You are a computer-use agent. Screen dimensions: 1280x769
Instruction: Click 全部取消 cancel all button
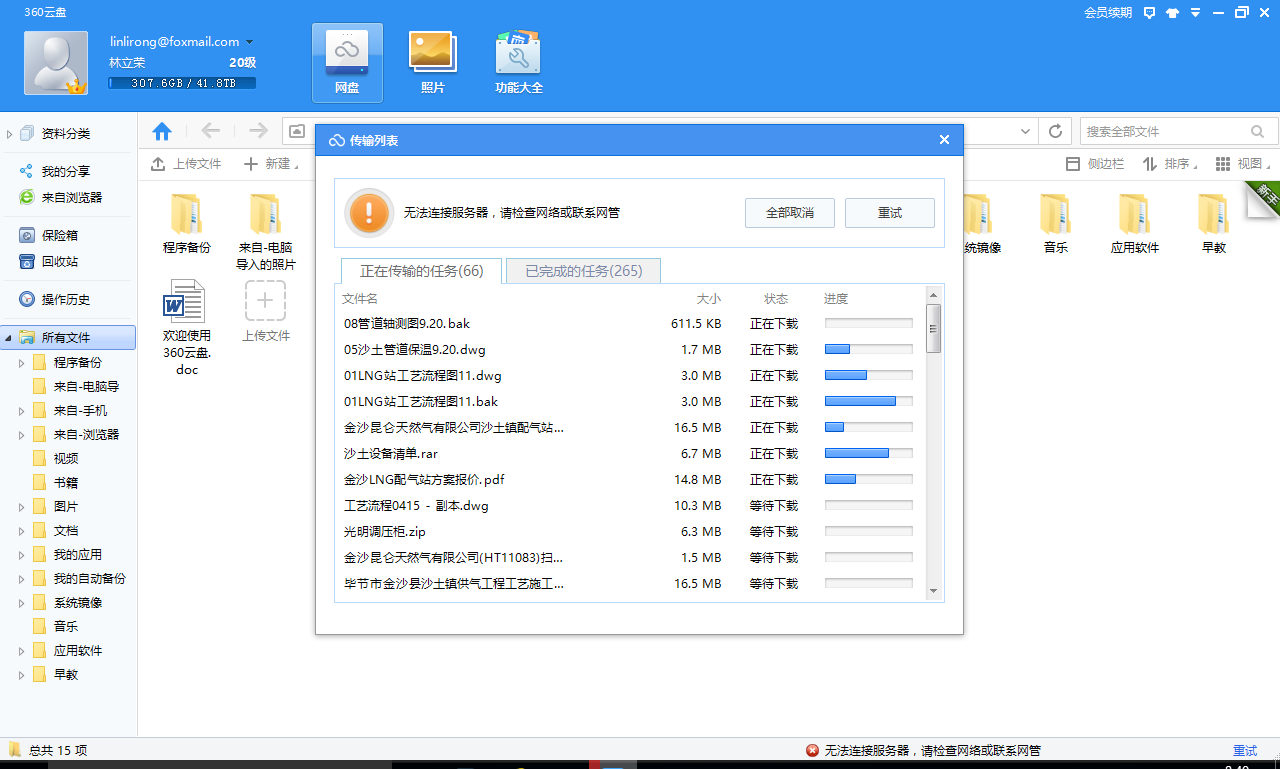click(790, 213)
